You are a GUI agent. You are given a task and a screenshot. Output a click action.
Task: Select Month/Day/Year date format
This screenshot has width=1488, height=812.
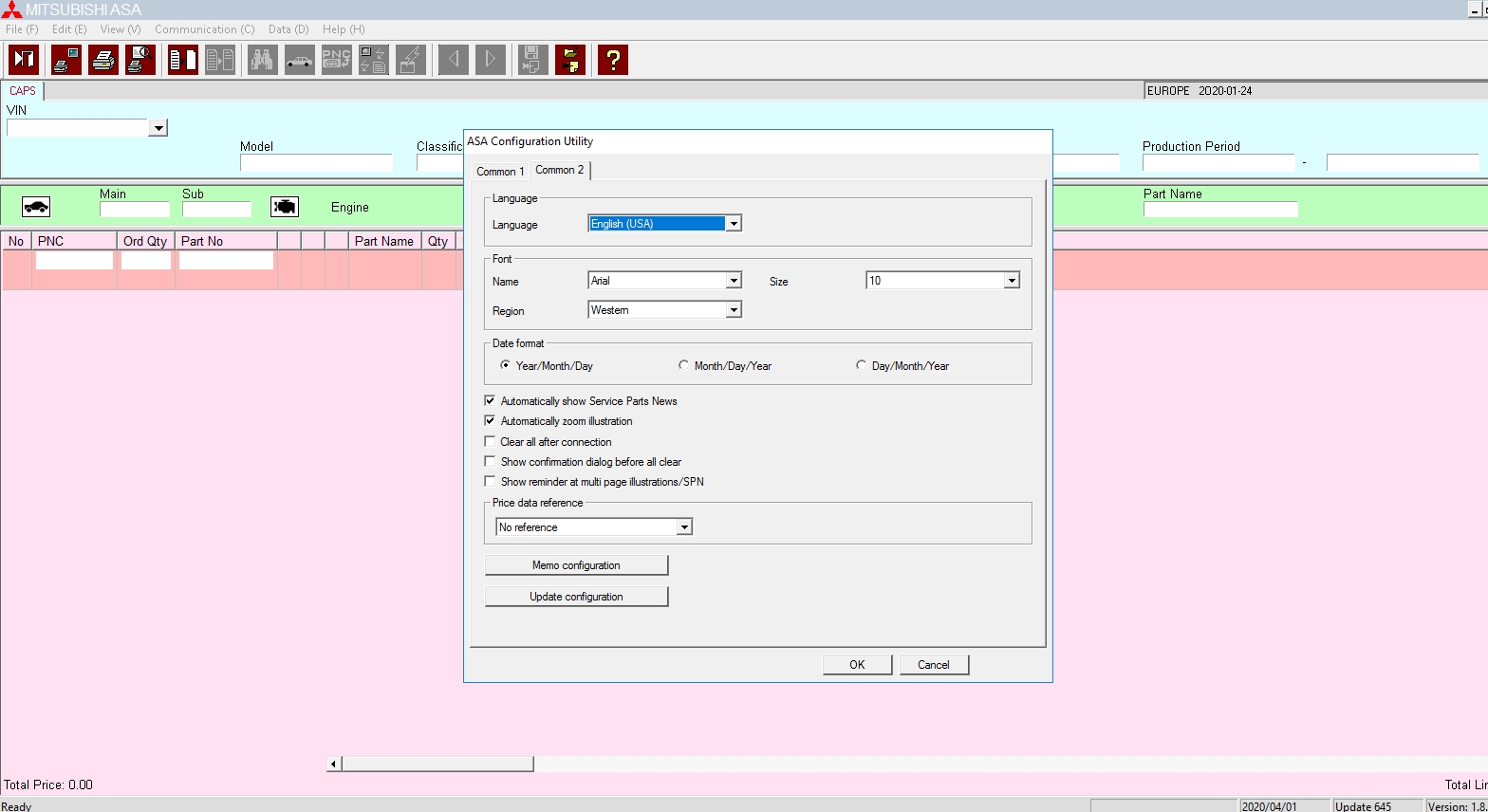tap(683, 365)
